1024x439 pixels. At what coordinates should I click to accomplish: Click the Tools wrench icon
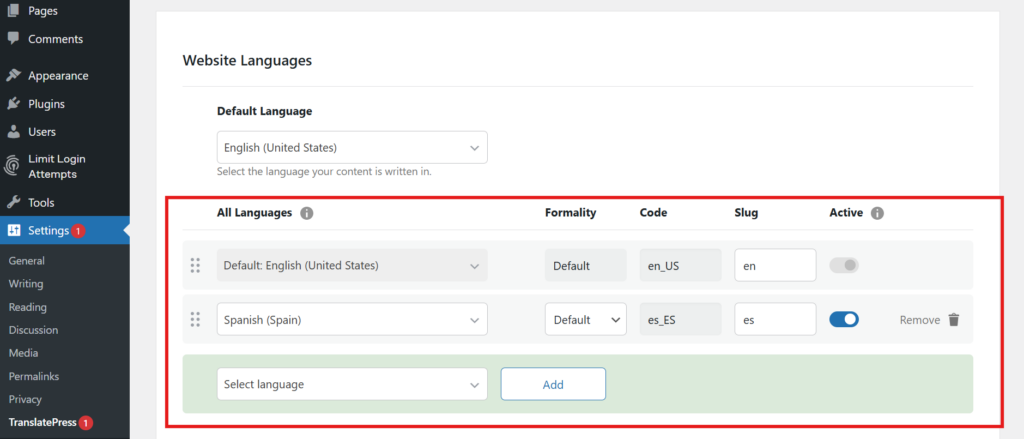click(13, 203)
